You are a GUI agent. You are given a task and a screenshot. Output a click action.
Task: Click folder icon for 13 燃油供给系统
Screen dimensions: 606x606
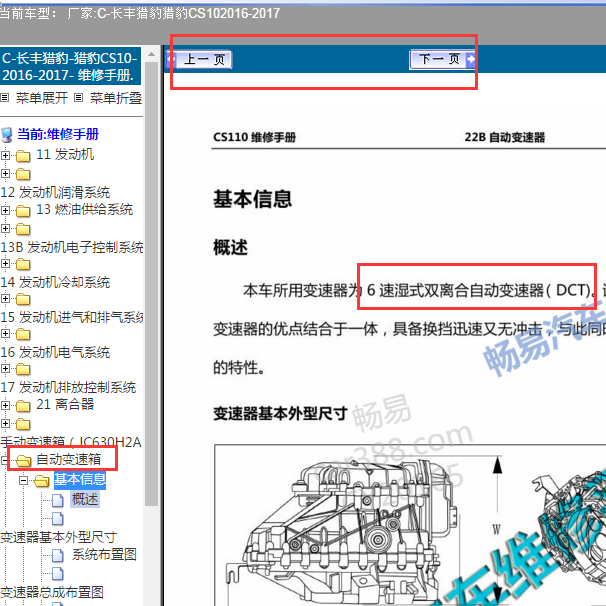point(23,211)
